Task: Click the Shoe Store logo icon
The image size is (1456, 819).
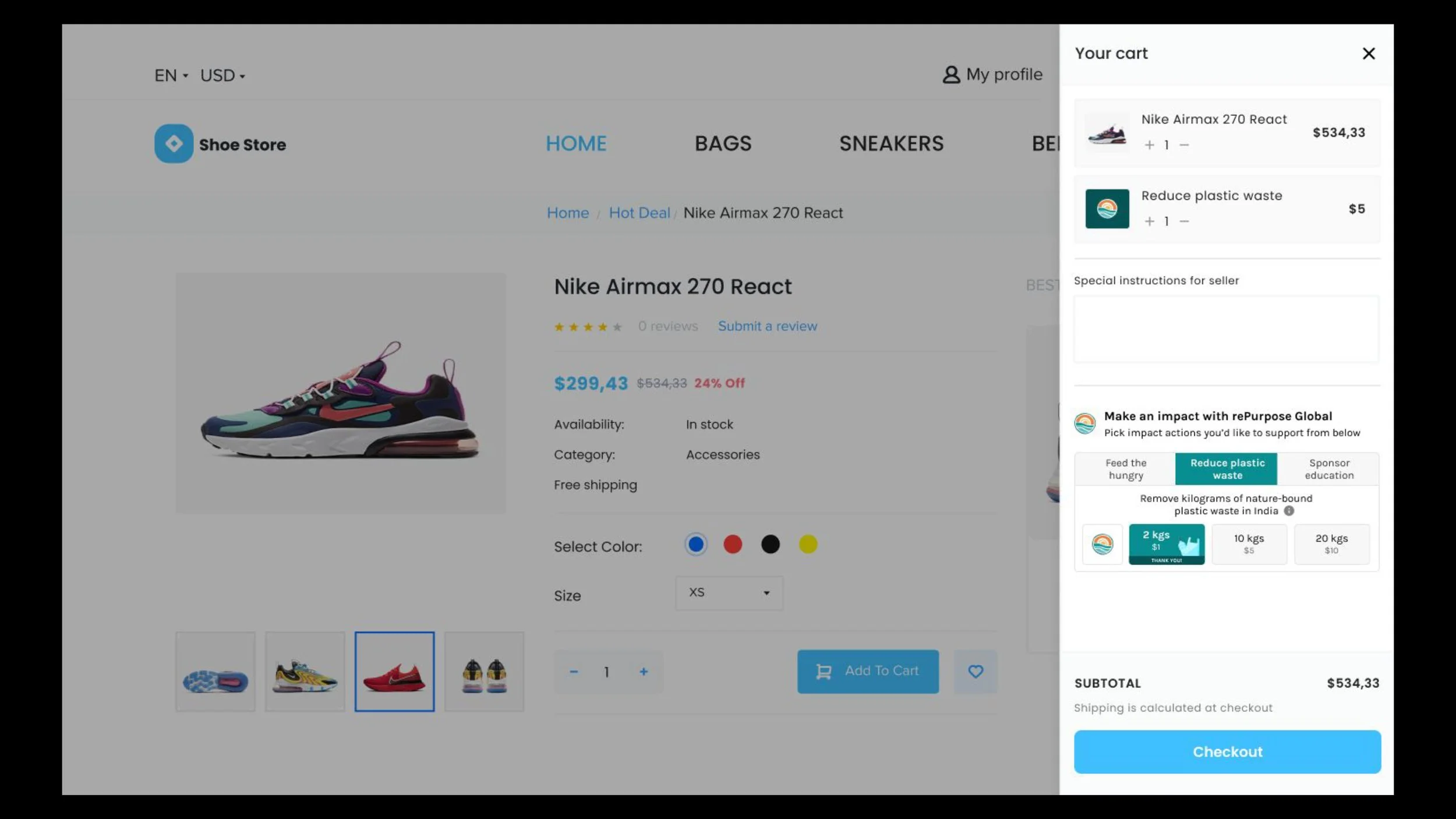Action: (x=174, y=143)
